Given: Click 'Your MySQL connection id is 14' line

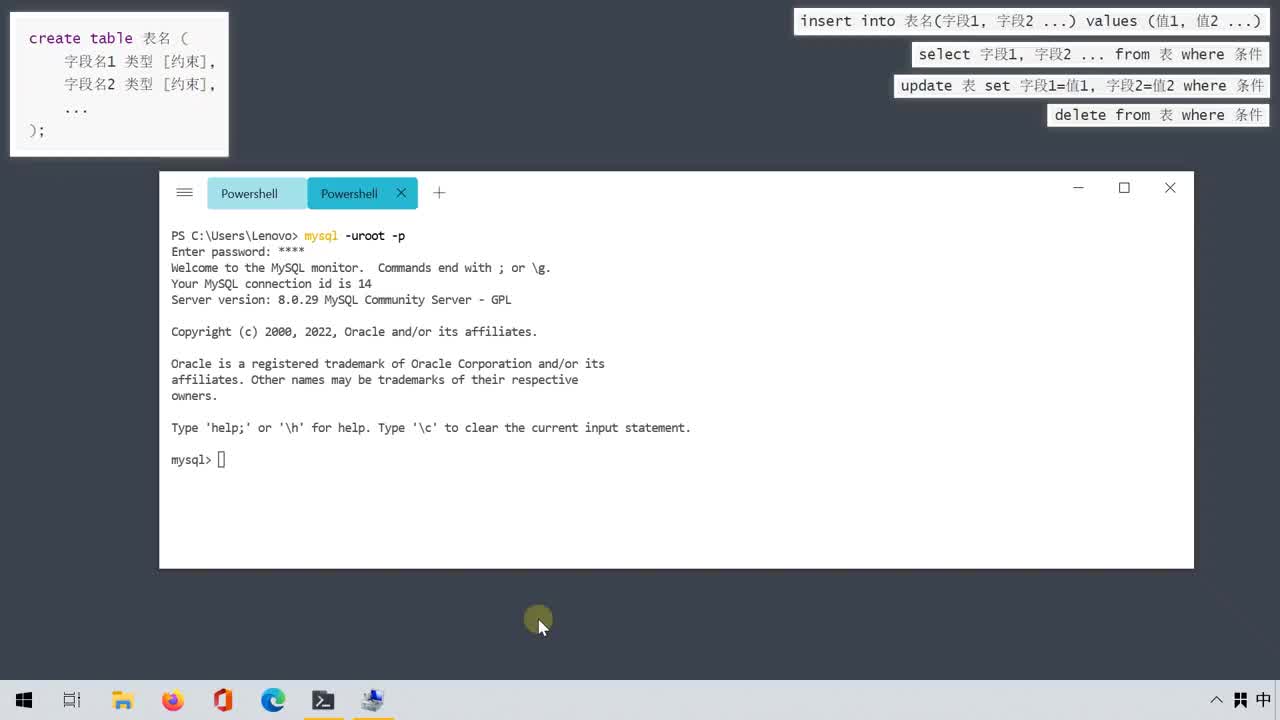Looking at the screenshot, I should (x=271, y=284).
